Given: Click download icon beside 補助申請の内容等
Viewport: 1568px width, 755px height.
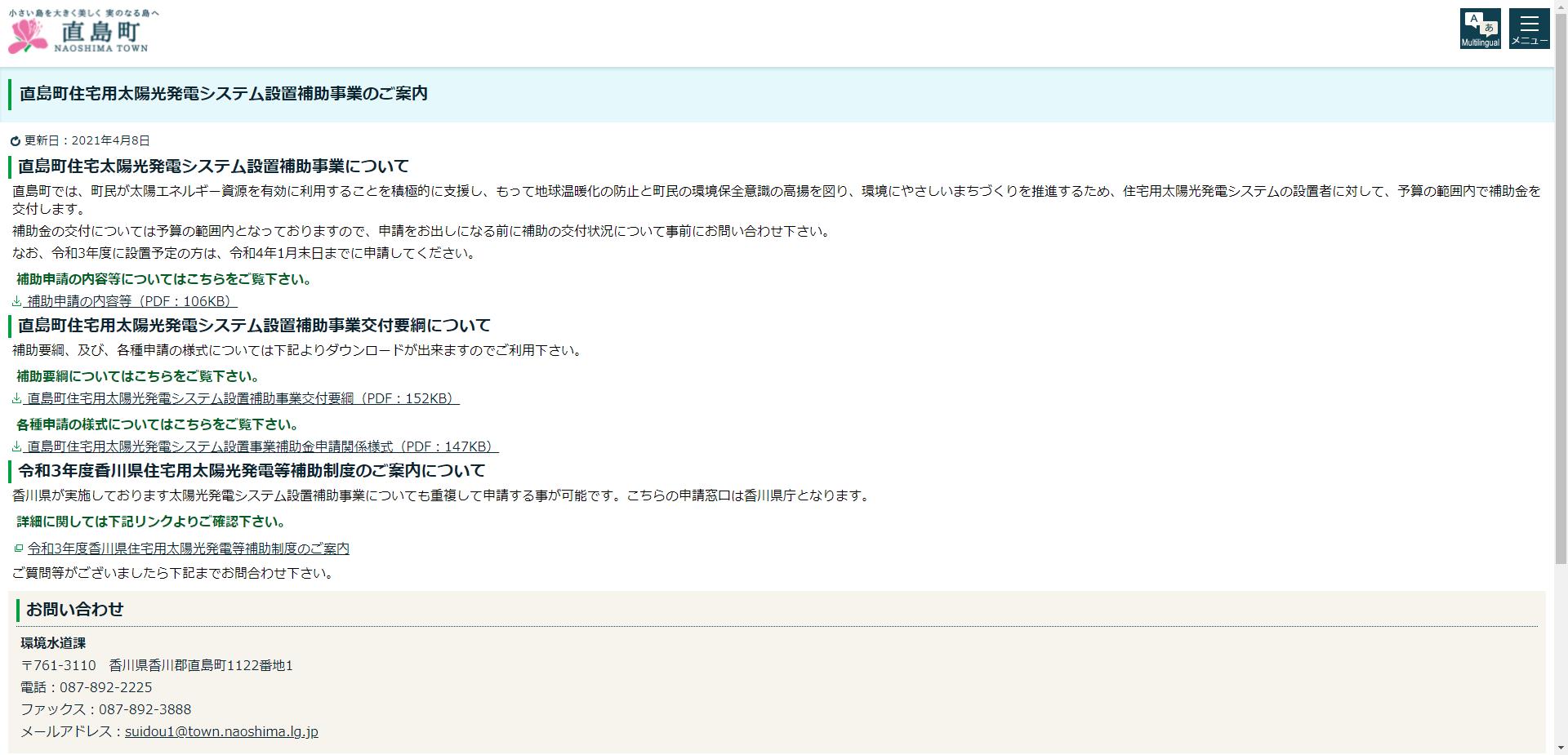Looking at the screenshot, I should [x=16, y=301].
